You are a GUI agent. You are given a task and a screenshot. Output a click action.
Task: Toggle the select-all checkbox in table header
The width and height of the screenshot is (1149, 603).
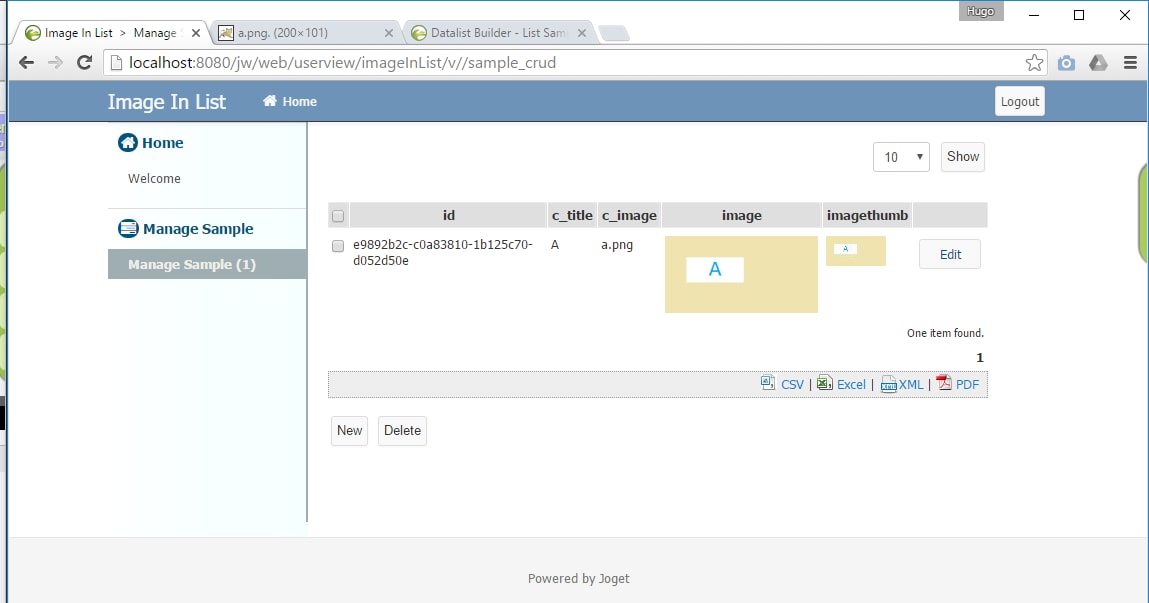coord(338,215)
